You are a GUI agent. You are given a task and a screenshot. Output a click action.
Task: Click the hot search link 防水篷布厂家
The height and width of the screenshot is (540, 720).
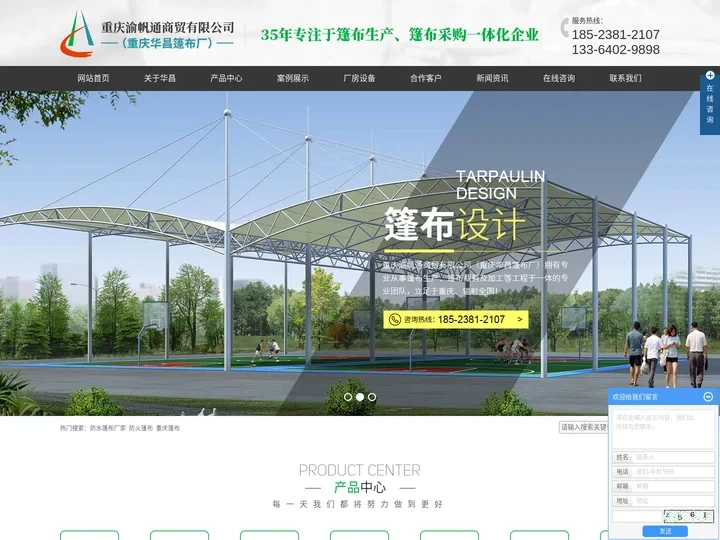click(108, 428)
